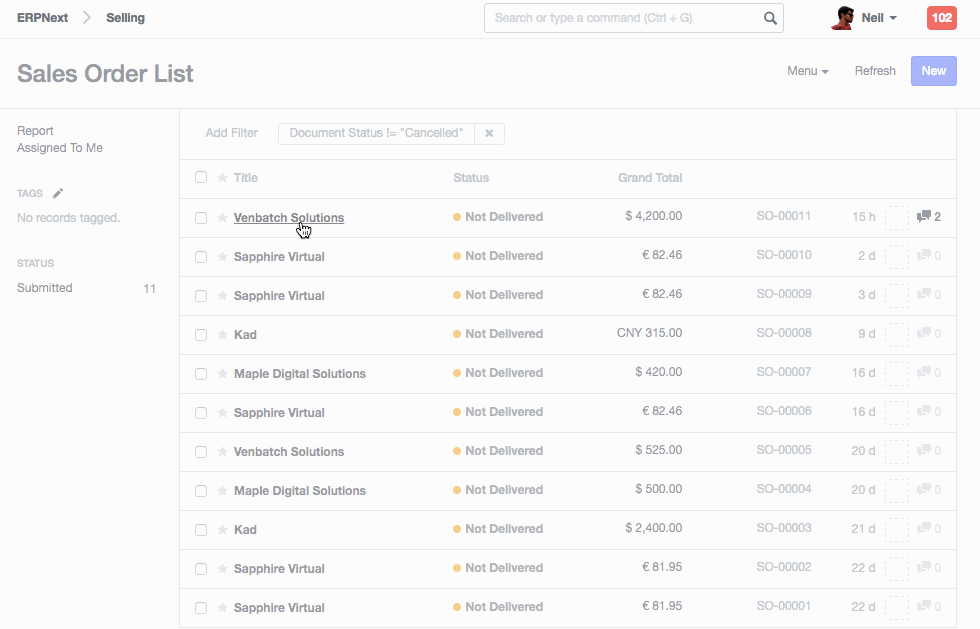
Task: Click assignment placeholder box for SO-00011
Action: click(x=897, y=218)
